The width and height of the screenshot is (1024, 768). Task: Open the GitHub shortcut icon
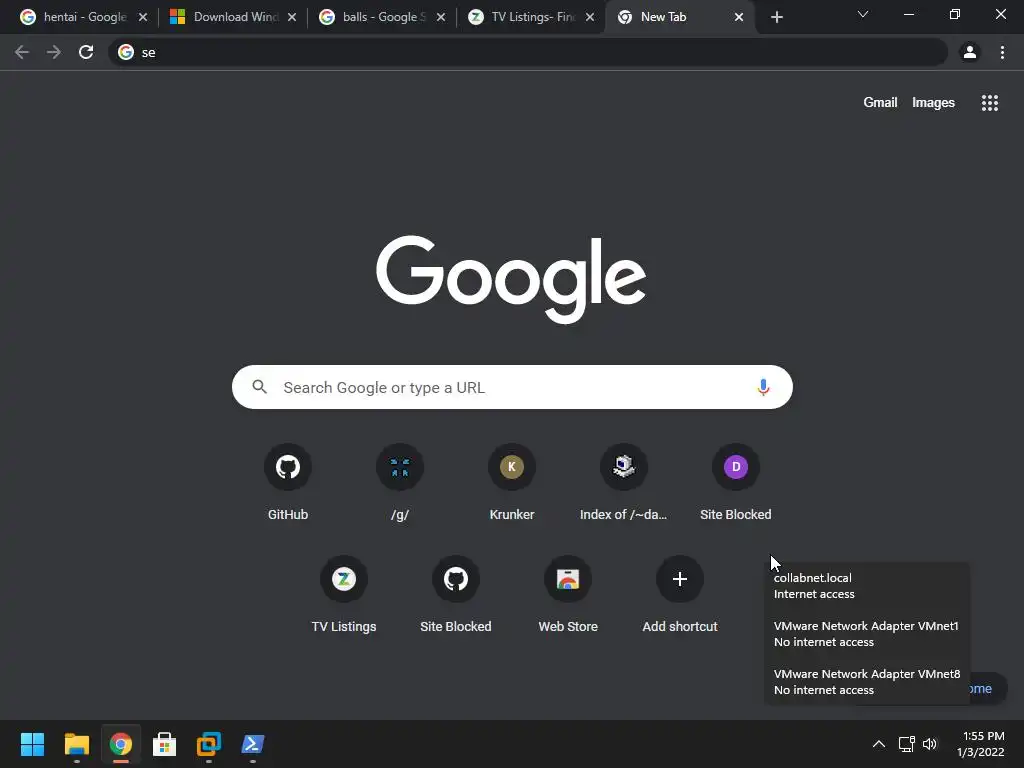(x=287, y=467)
